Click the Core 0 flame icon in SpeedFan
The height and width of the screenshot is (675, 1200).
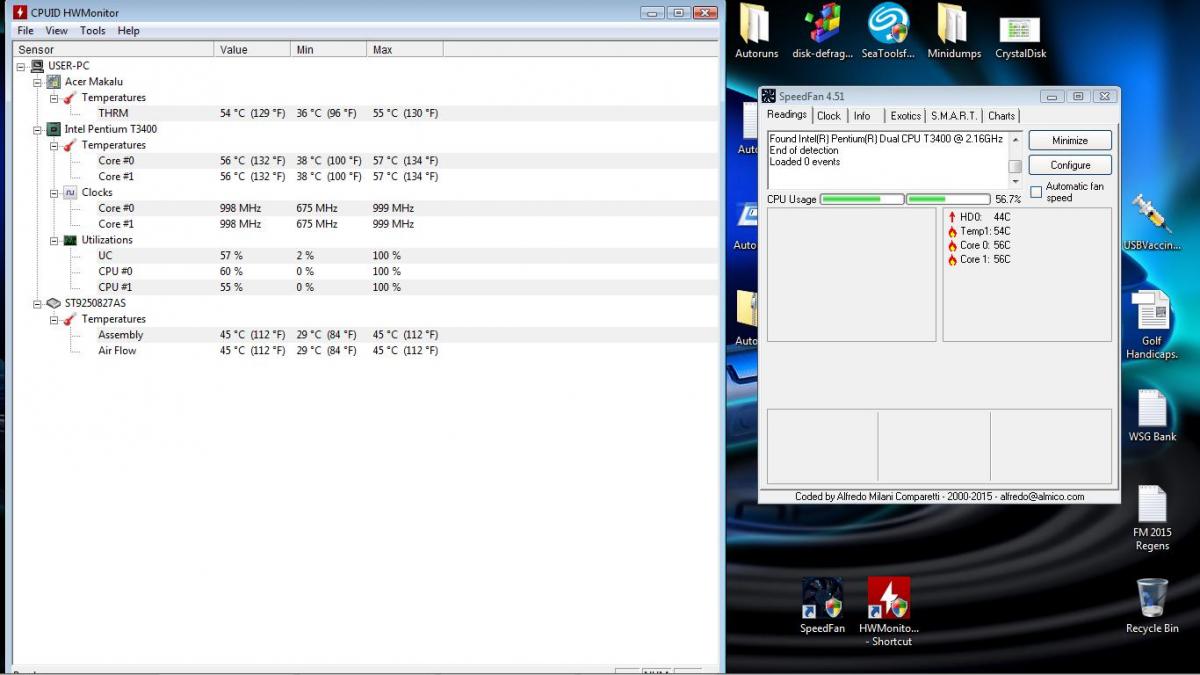pos(952,245)
